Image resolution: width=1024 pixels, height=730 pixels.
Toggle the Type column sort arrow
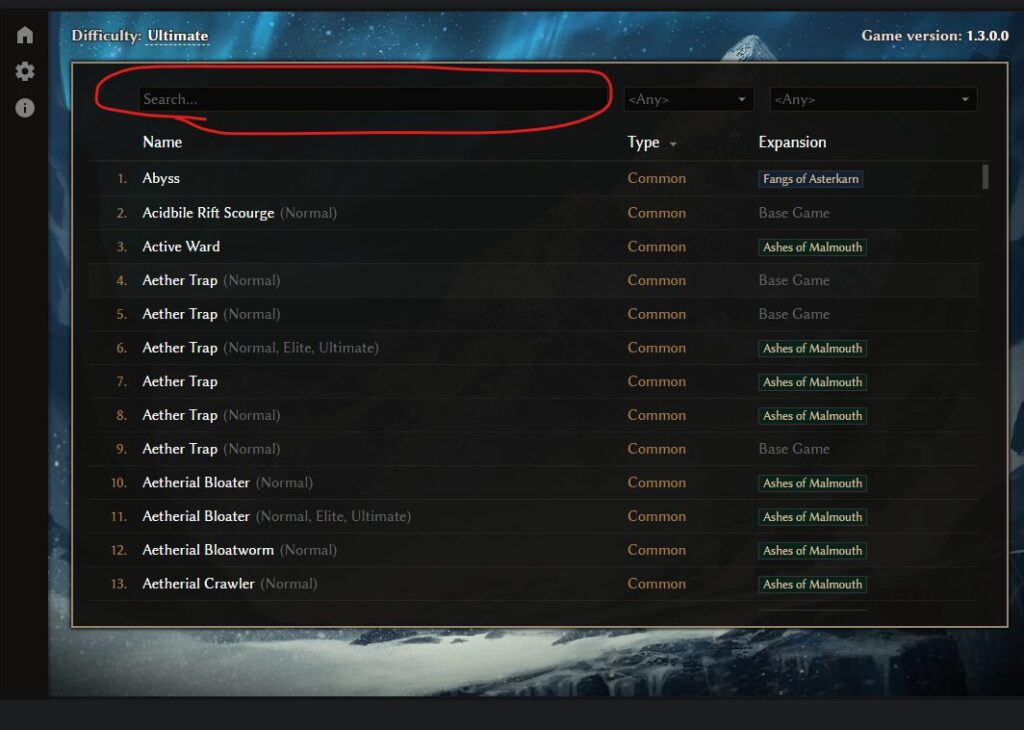[673, 144]
